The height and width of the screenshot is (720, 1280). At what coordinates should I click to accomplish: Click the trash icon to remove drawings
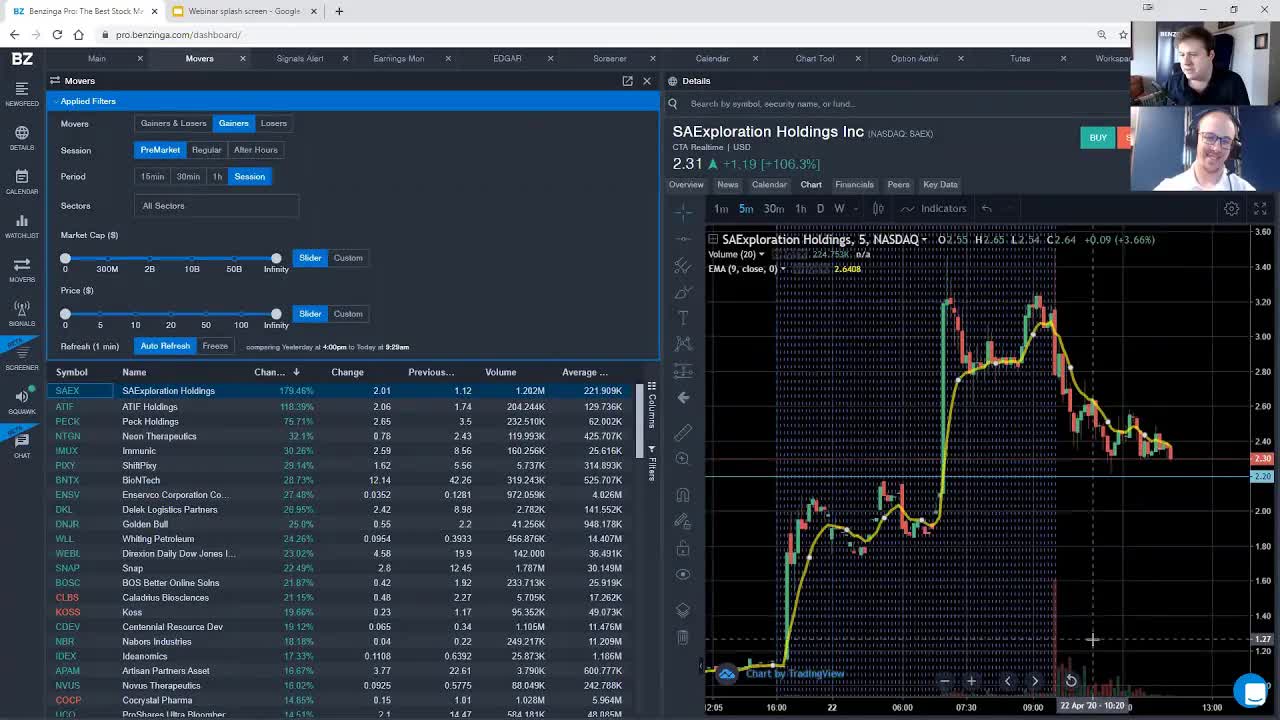(683, 637)
